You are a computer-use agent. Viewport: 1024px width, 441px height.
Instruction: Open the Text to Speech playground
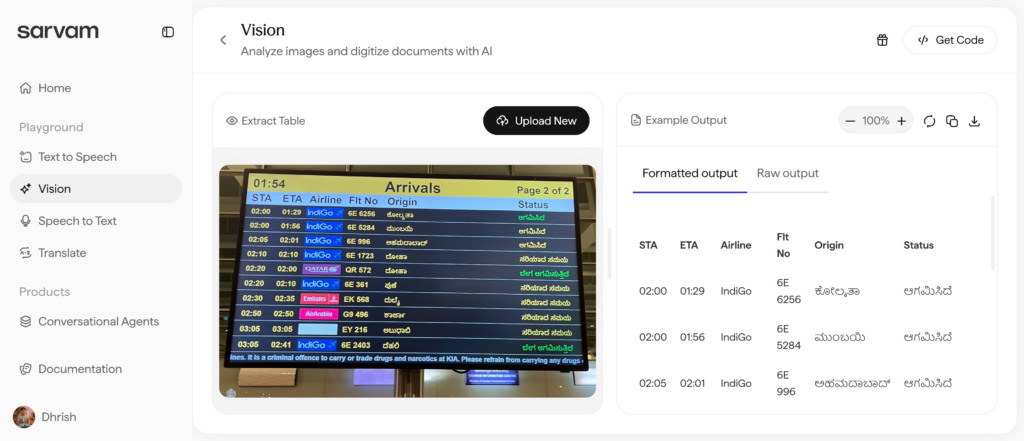(77, 157)
